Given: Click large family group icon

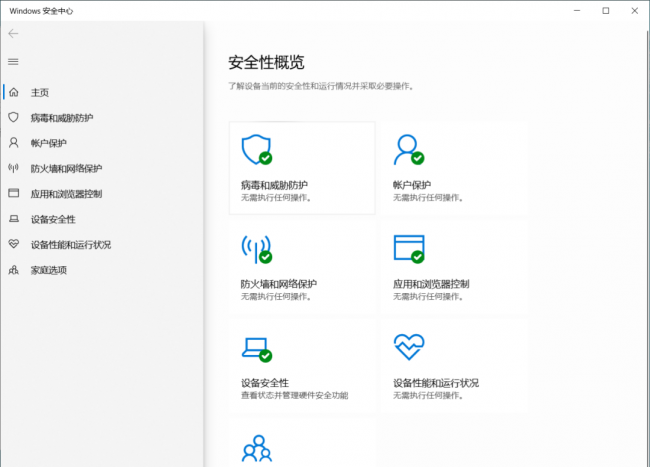Looking at the screenshot, I should click(257, 448).
